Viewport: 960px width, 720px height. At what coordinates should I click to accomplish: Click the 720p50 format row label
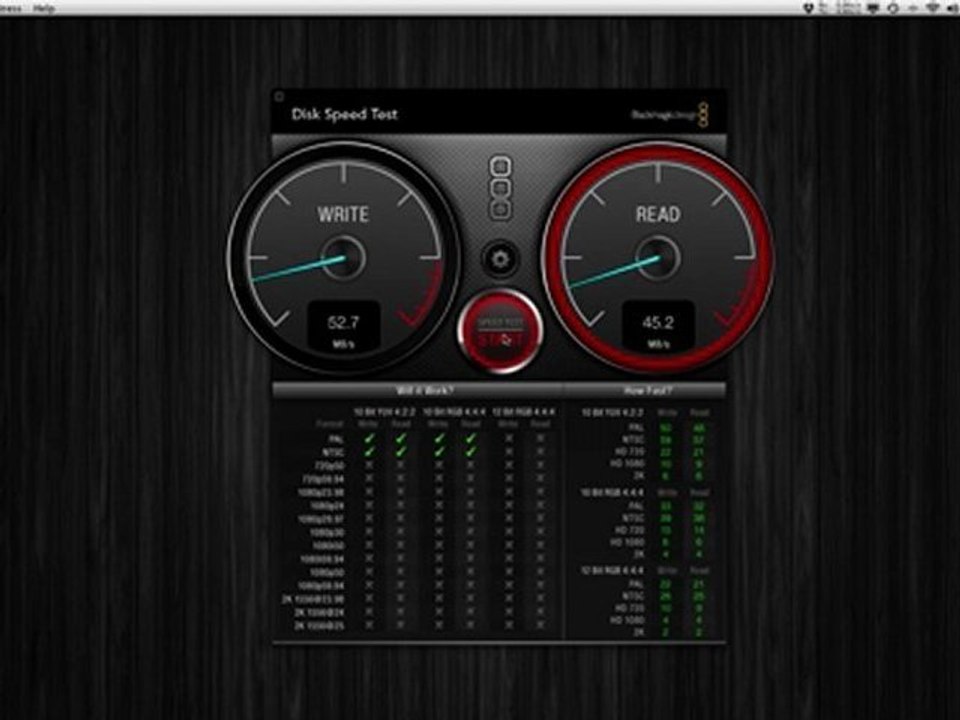(x=330, y=466)
